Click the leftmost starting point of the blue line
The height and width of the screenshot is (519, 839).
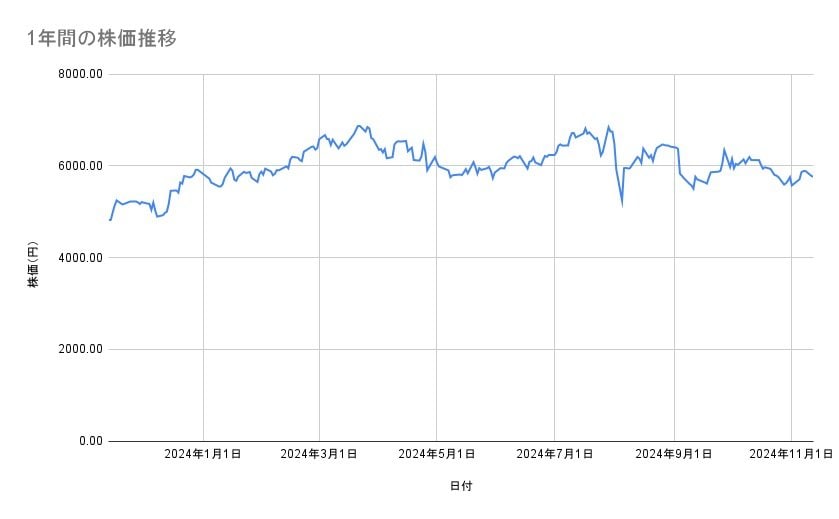click(110, 220)
